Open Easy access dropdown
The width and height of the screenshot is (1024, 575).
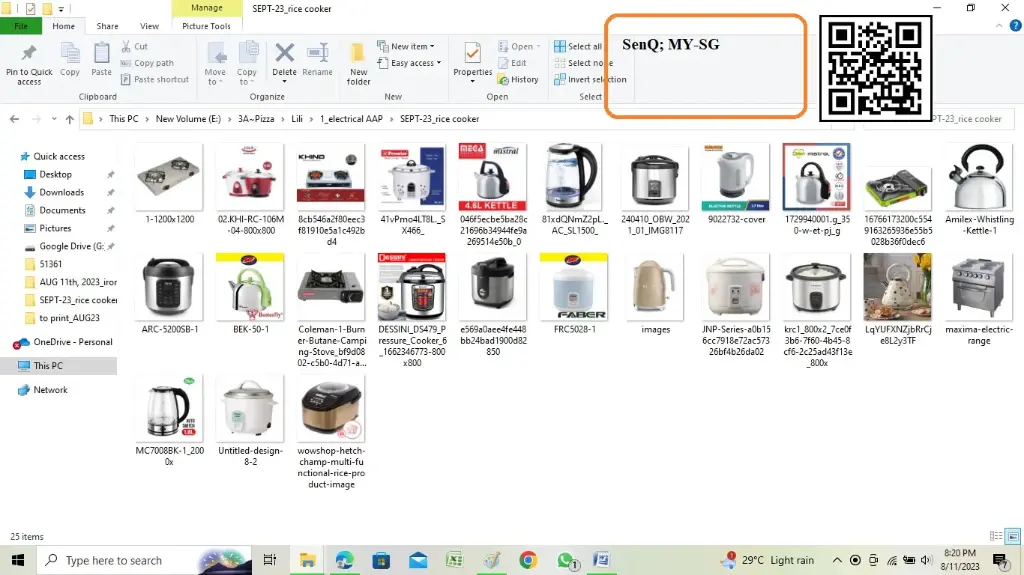[409, 63]
